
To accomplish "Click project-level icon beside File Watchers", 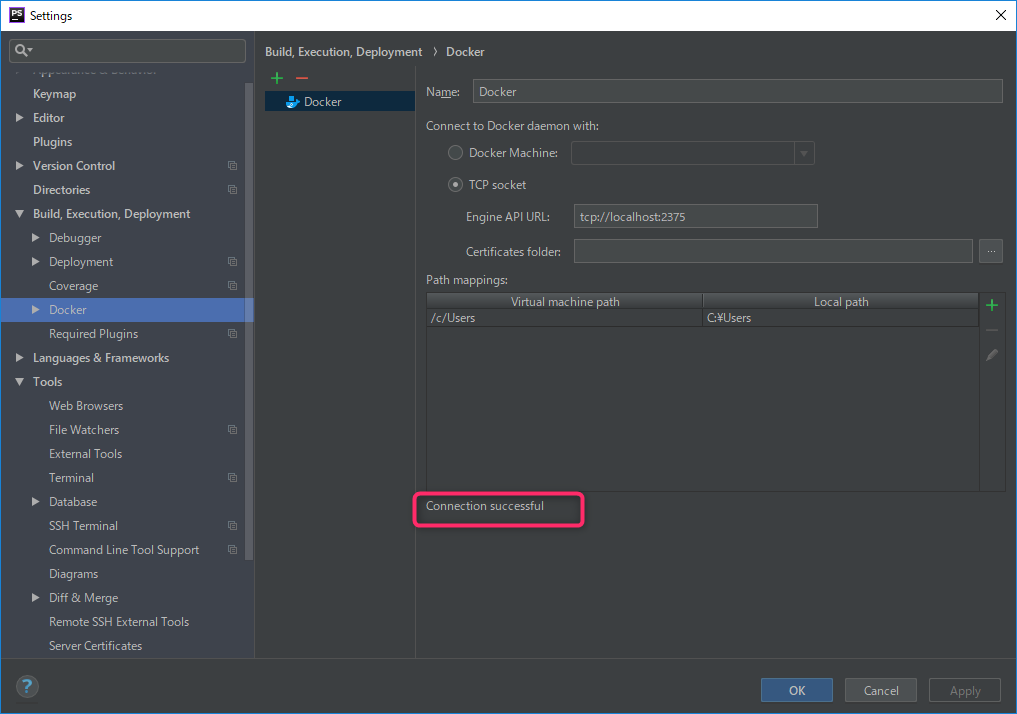I will tap(232, 430).
